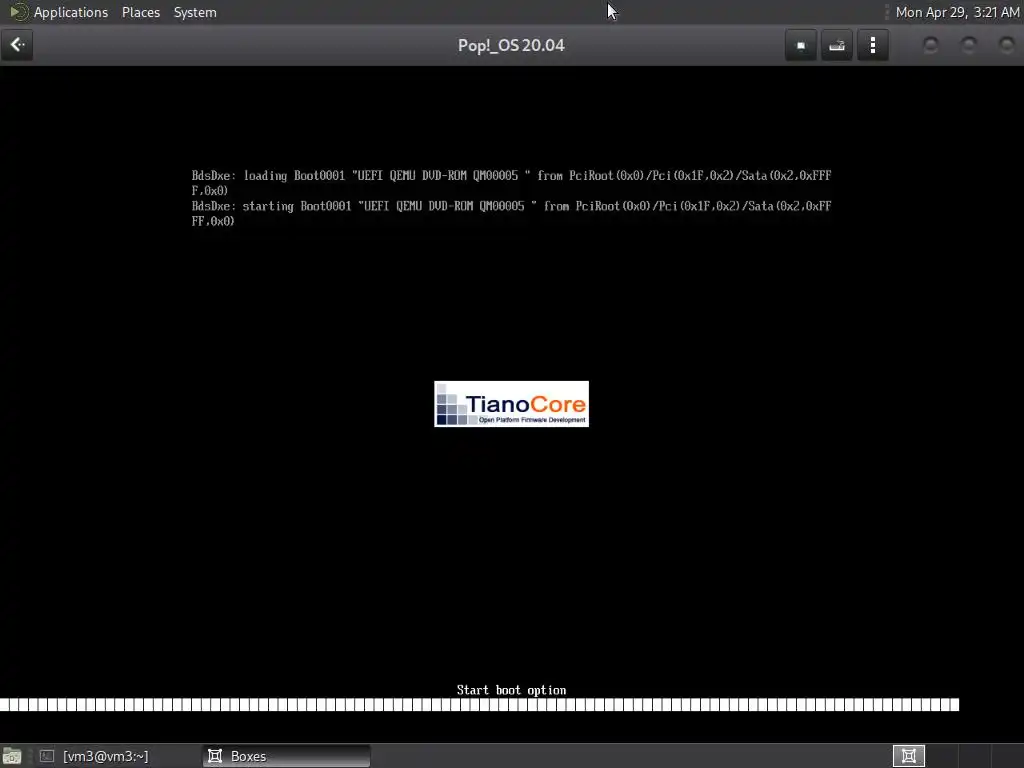This screenshot has width=1024, height=768.
Task: Open the Places menu
Action: click(140, 12)
